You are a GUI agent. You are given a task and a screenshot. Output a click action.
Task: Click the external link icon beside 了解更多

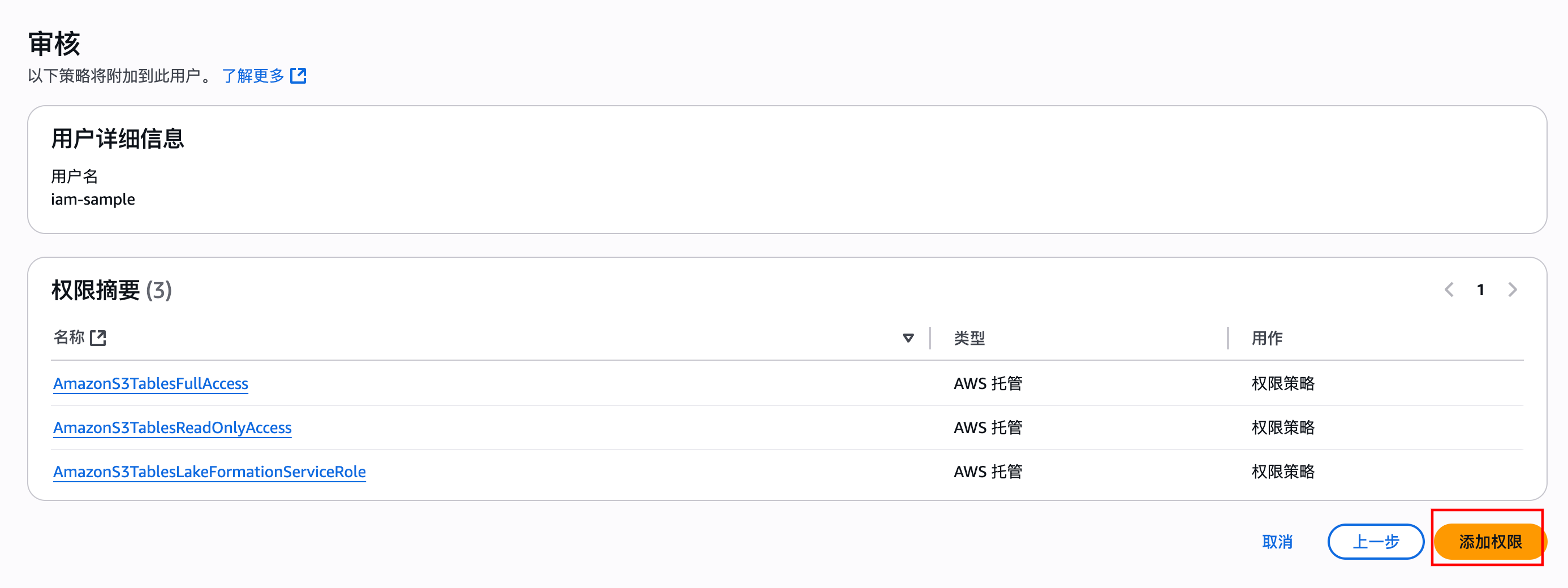tap(298, 75)
